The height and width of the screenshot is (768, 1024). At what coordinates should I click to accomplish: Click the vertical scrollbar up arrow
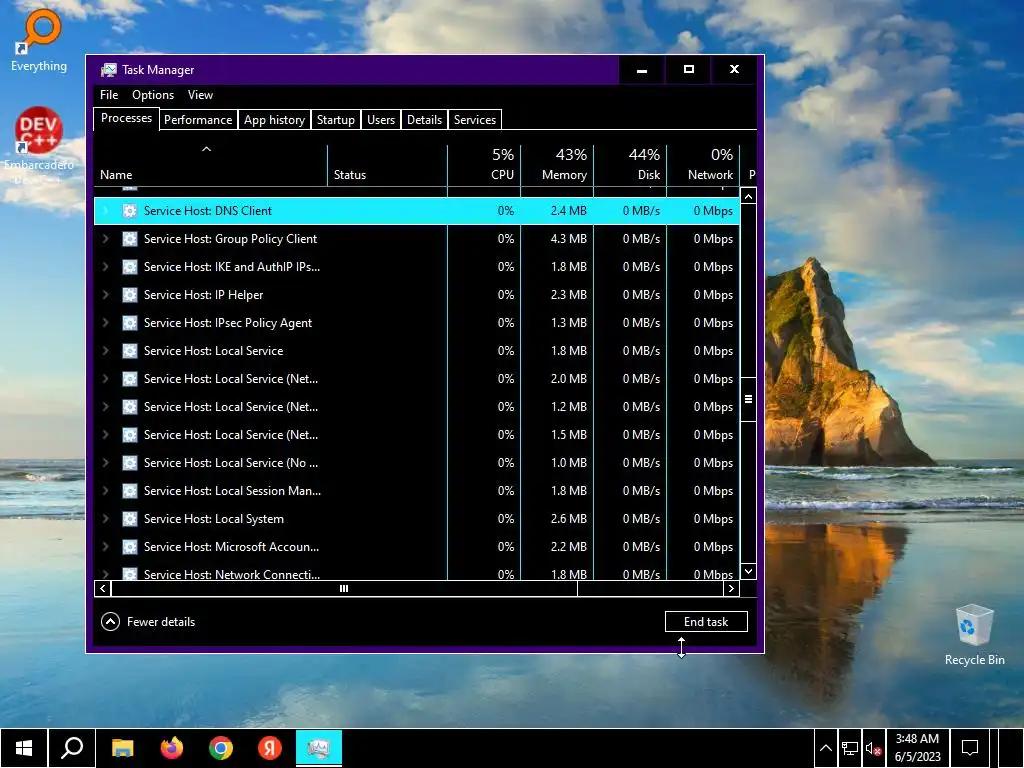tap(748, 196)
